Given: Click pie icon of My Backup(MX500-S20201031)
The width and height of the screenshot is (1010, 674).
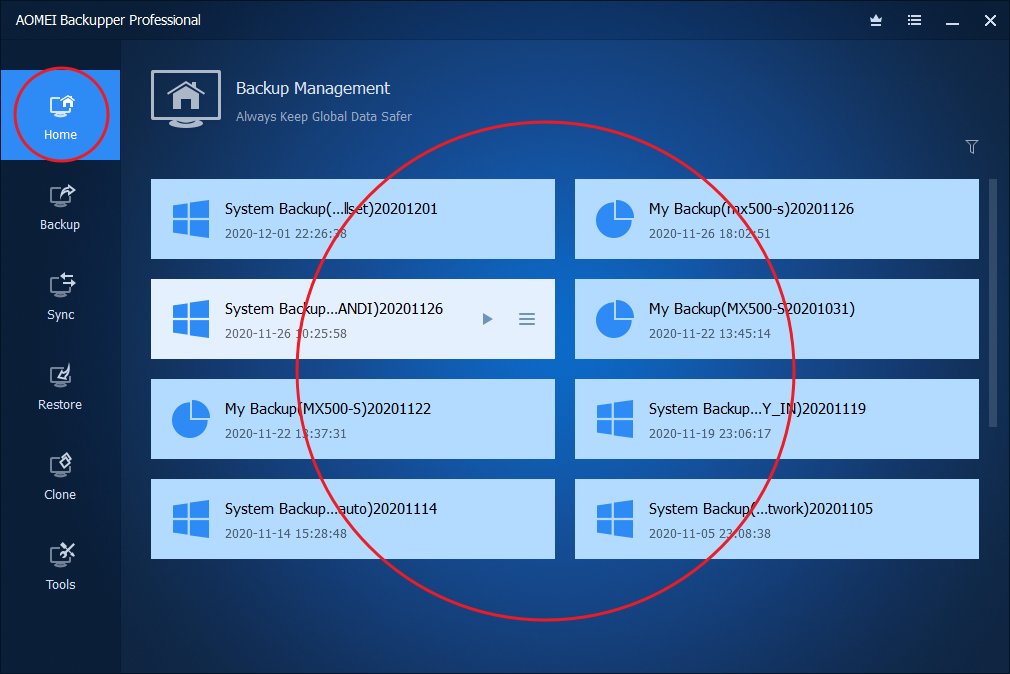Looking at the screenshot, I should click(x=615, y=319).
